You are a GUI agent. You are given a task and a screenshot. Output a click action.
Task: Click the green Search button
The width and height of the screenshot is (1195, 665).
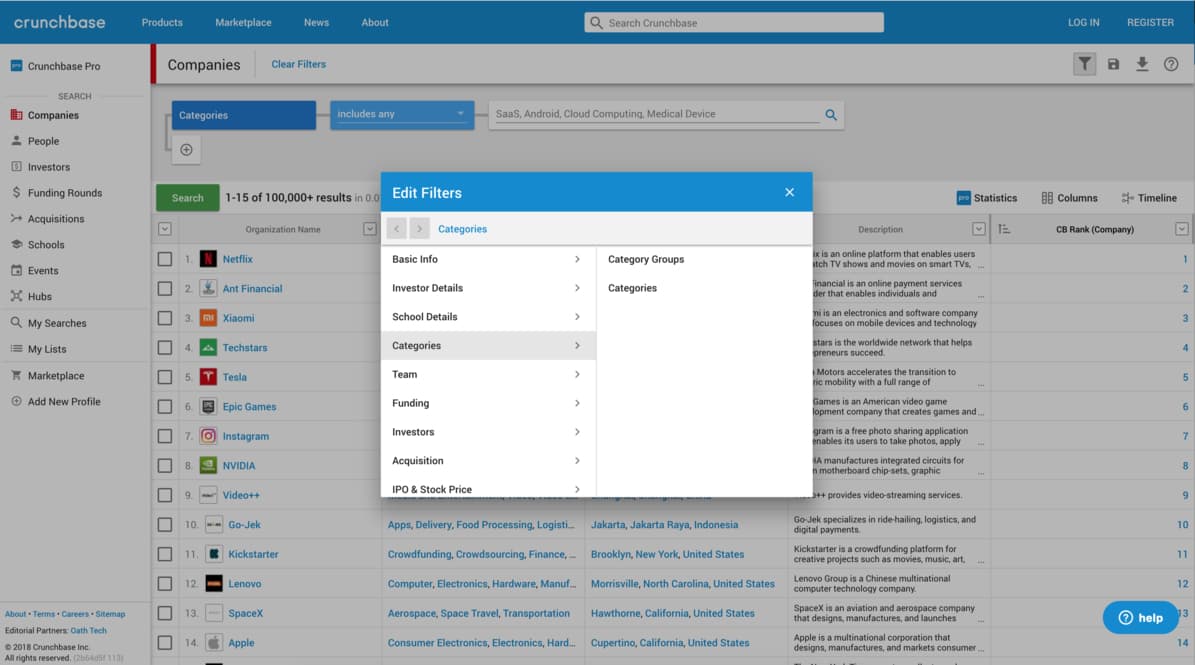pyautogui.click(x=187, y=198)
